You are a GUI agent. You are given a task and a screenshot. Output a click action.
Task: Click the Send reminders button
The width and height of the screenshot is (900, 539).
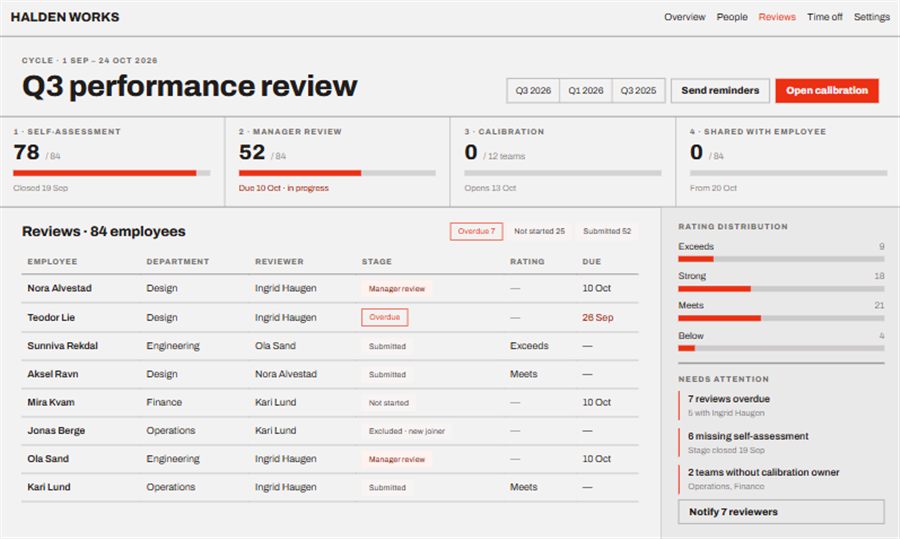click(720, 91)
